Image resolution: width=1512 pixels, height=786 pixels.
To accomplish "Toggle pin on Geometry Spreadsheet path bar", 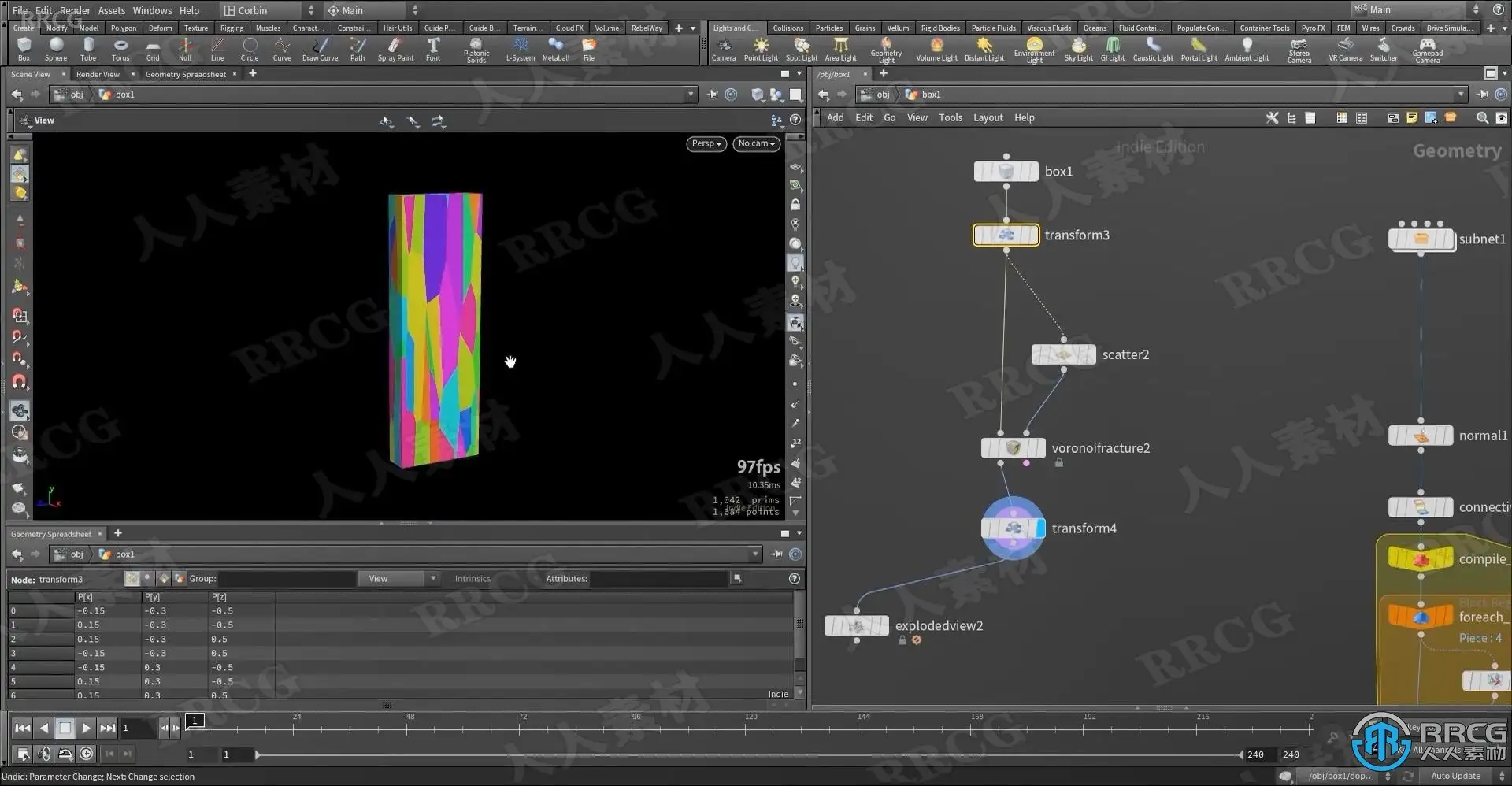I will click(x=777, y=554).
